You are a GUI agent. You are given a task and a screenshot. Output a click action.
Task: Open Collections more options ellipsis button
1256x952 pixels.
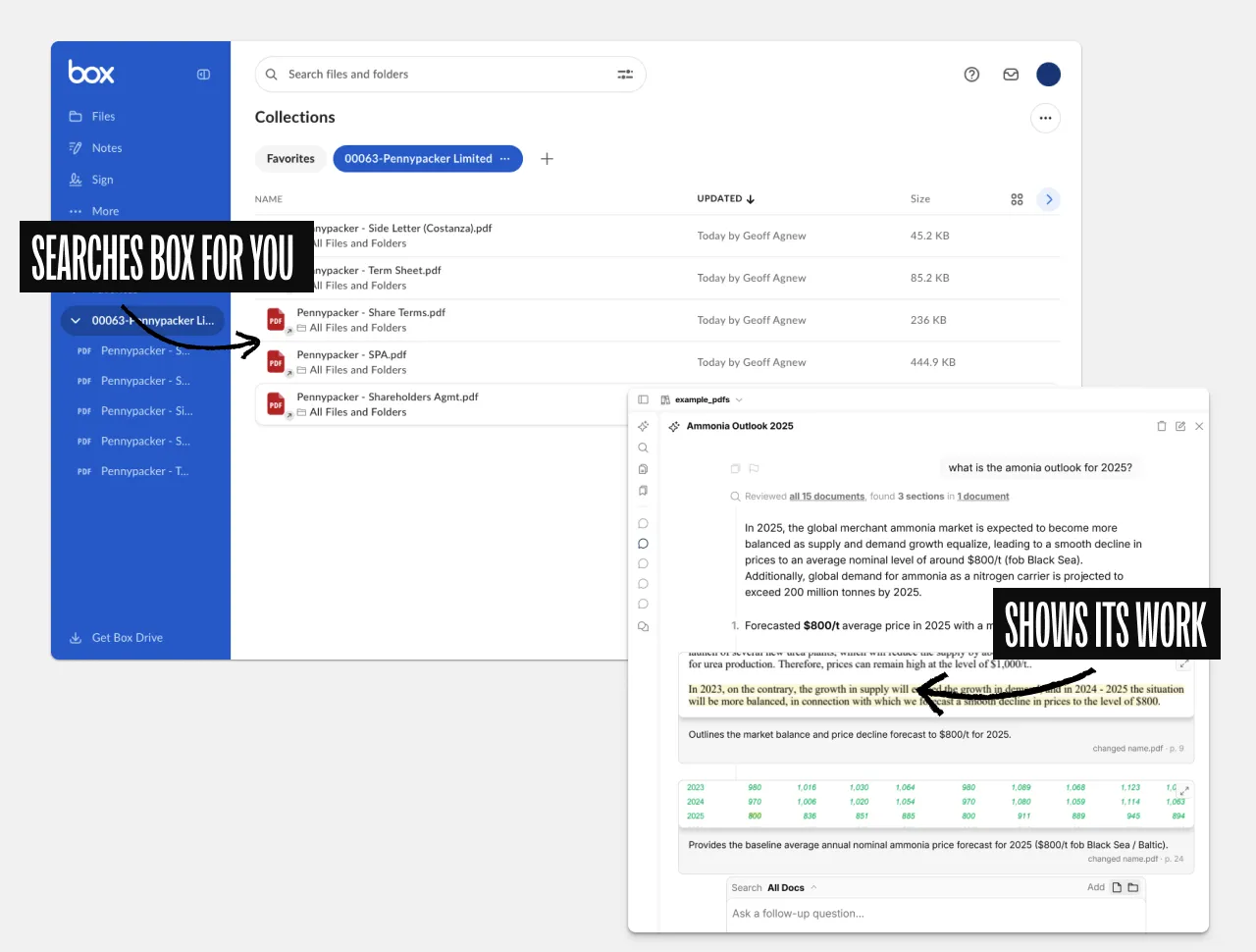coord(1045,119)
